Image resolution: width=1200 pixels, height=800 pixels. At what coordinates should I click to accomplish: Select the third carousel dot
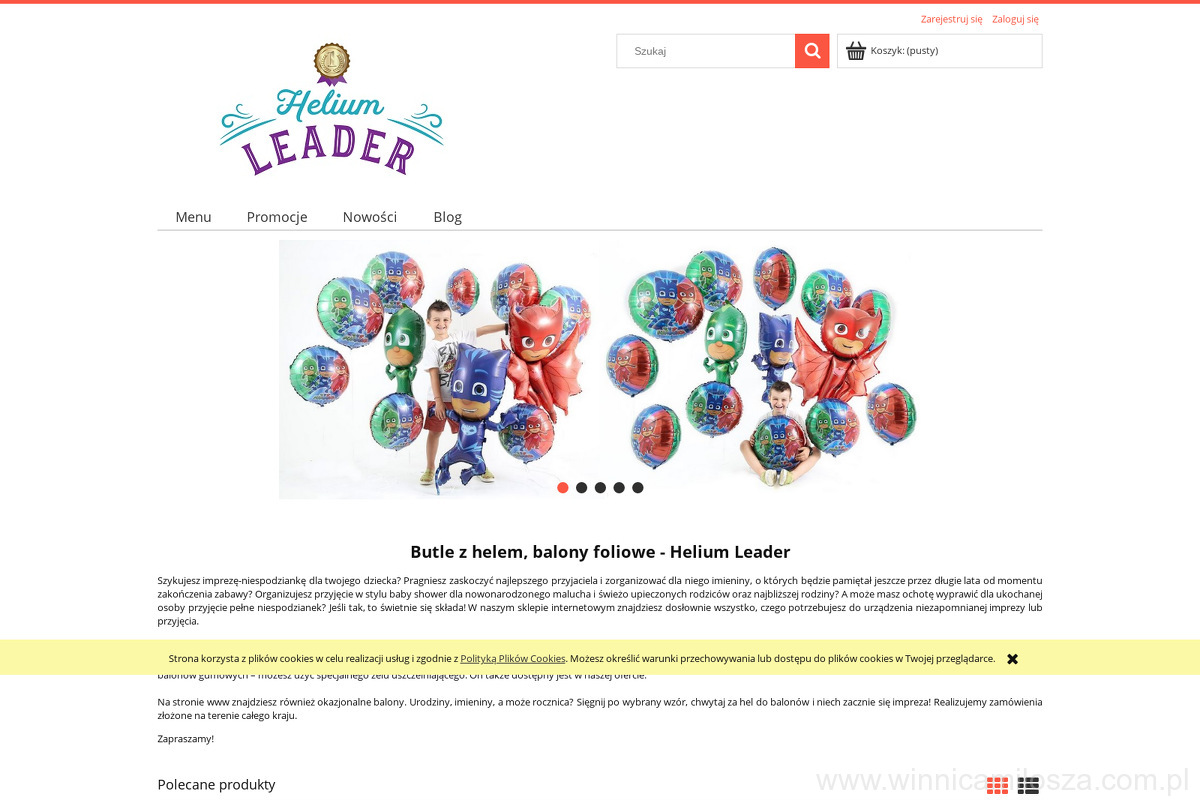click(600, 488)
